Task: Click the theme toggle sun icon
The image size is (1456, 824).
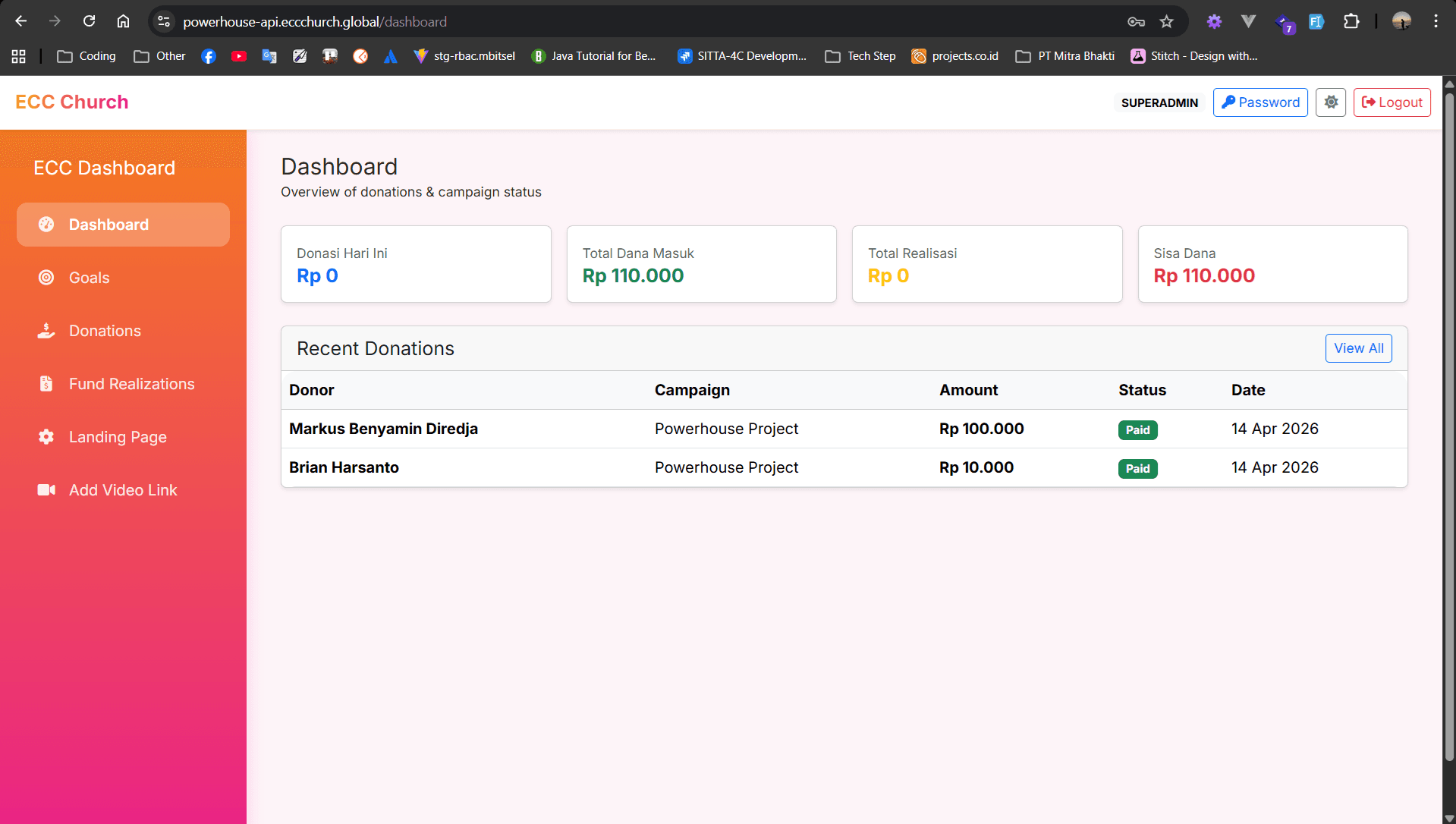Action: coord(1330,102)
